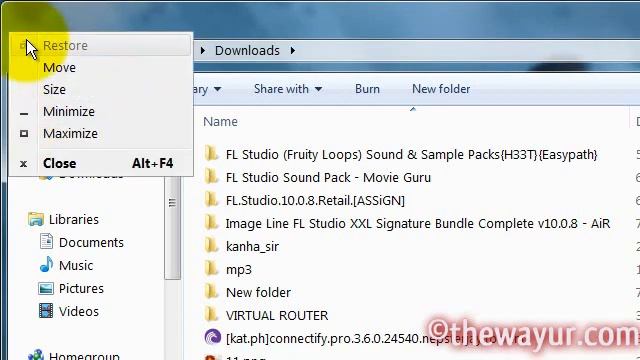Select the VIRTUAL ROUTER folder icon

[x=212, y=314]
